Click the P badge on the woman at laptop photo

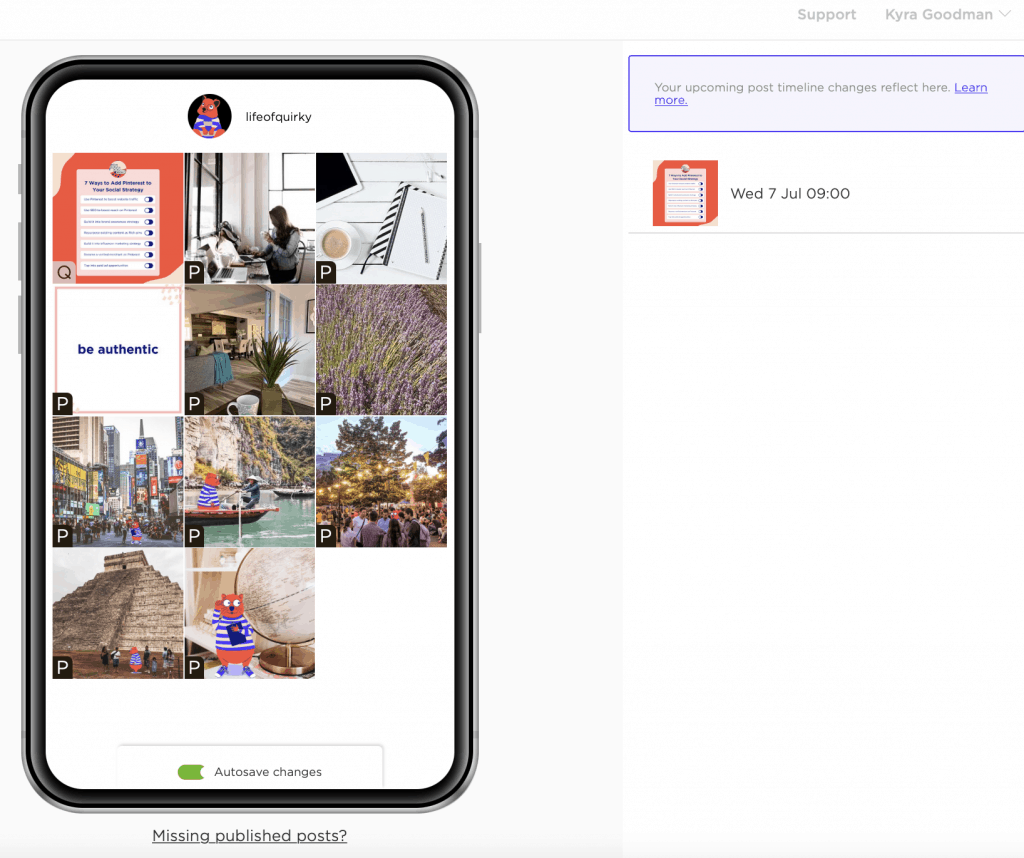pyautogui.click(x=194, y=272)
